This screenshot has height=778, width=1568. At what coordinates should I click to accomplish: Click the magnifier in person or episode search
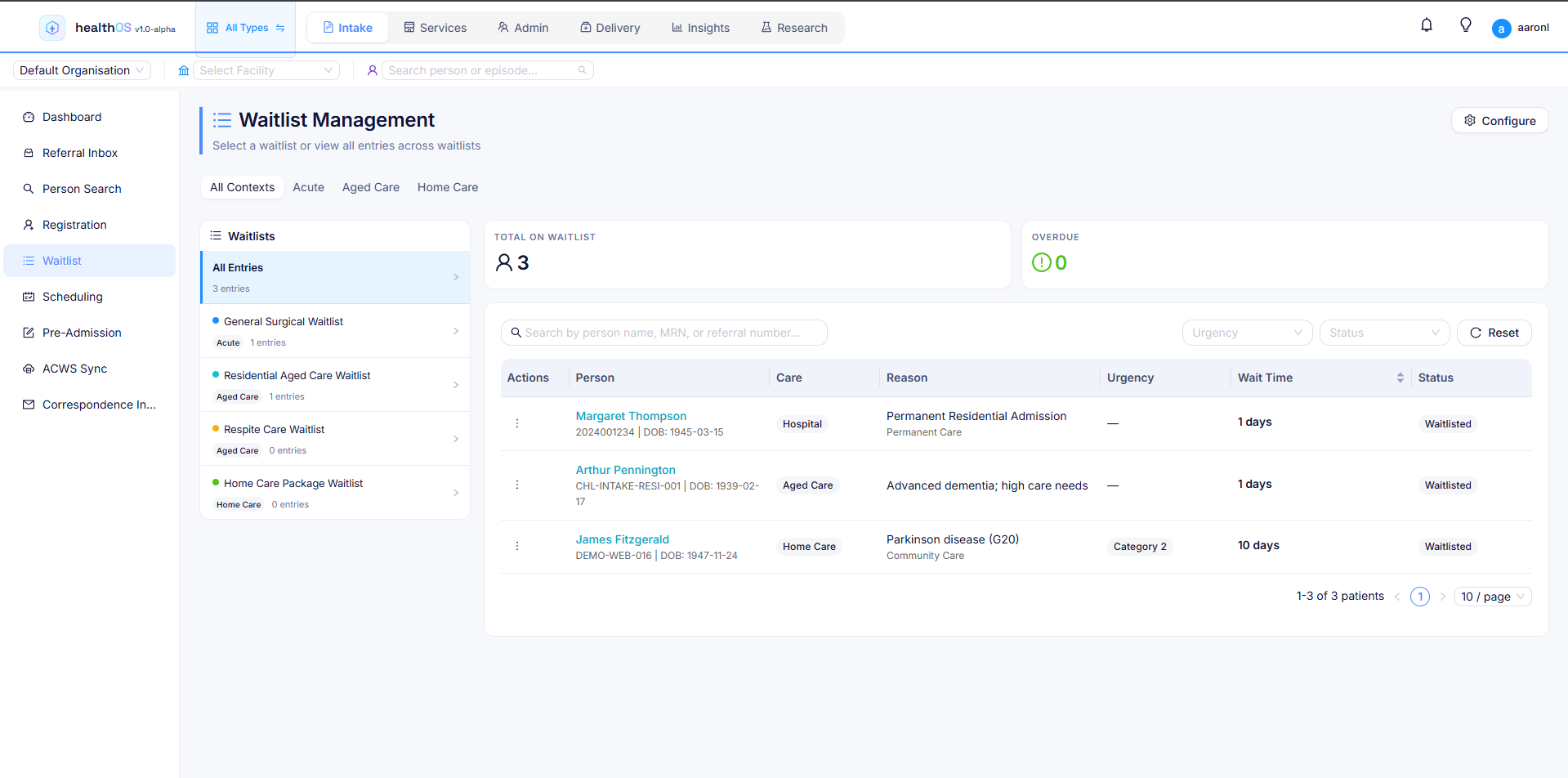click(583, 71)
